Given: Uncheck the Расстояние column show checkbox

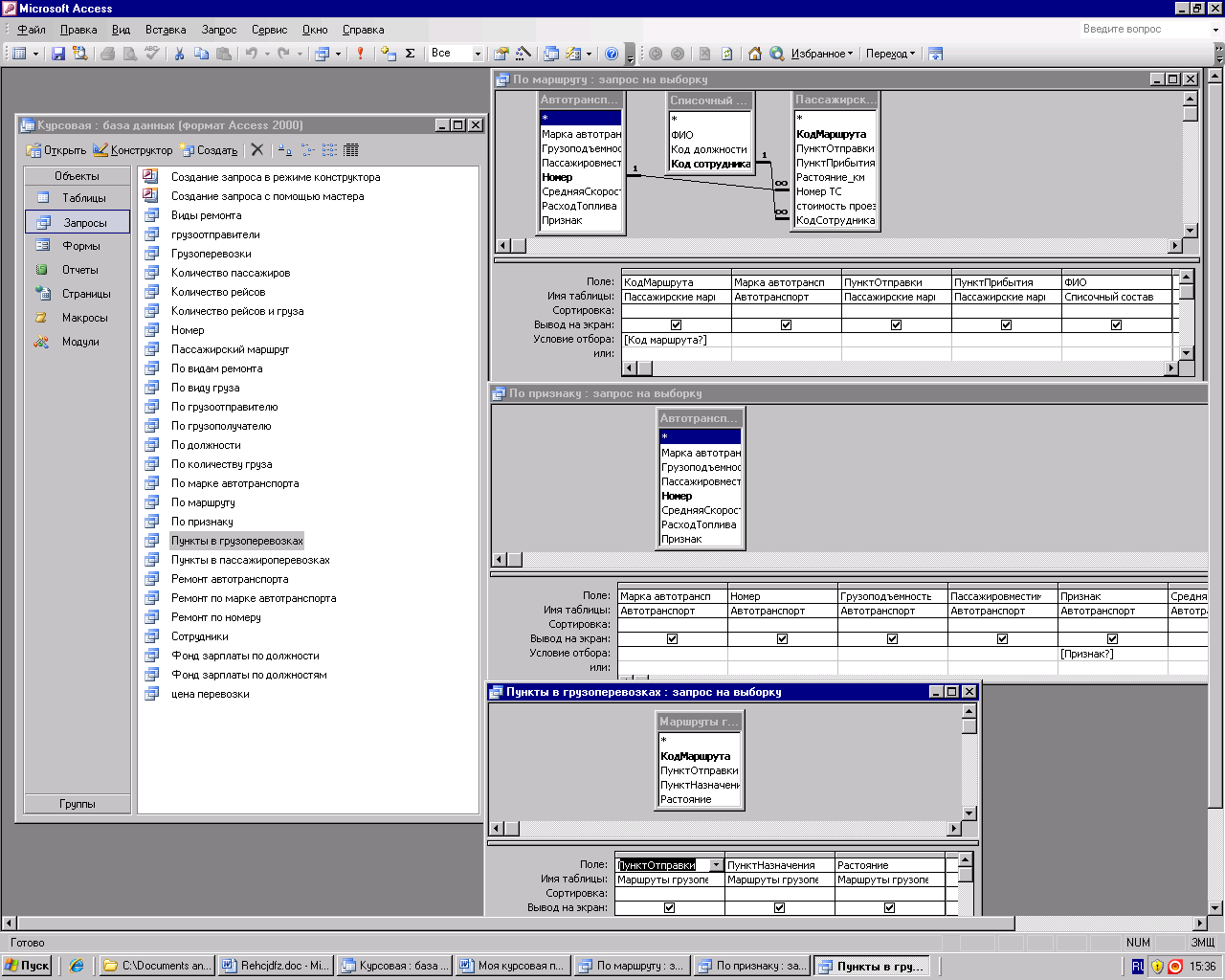Looking at the screenshot, I should (x=889, y=908).
